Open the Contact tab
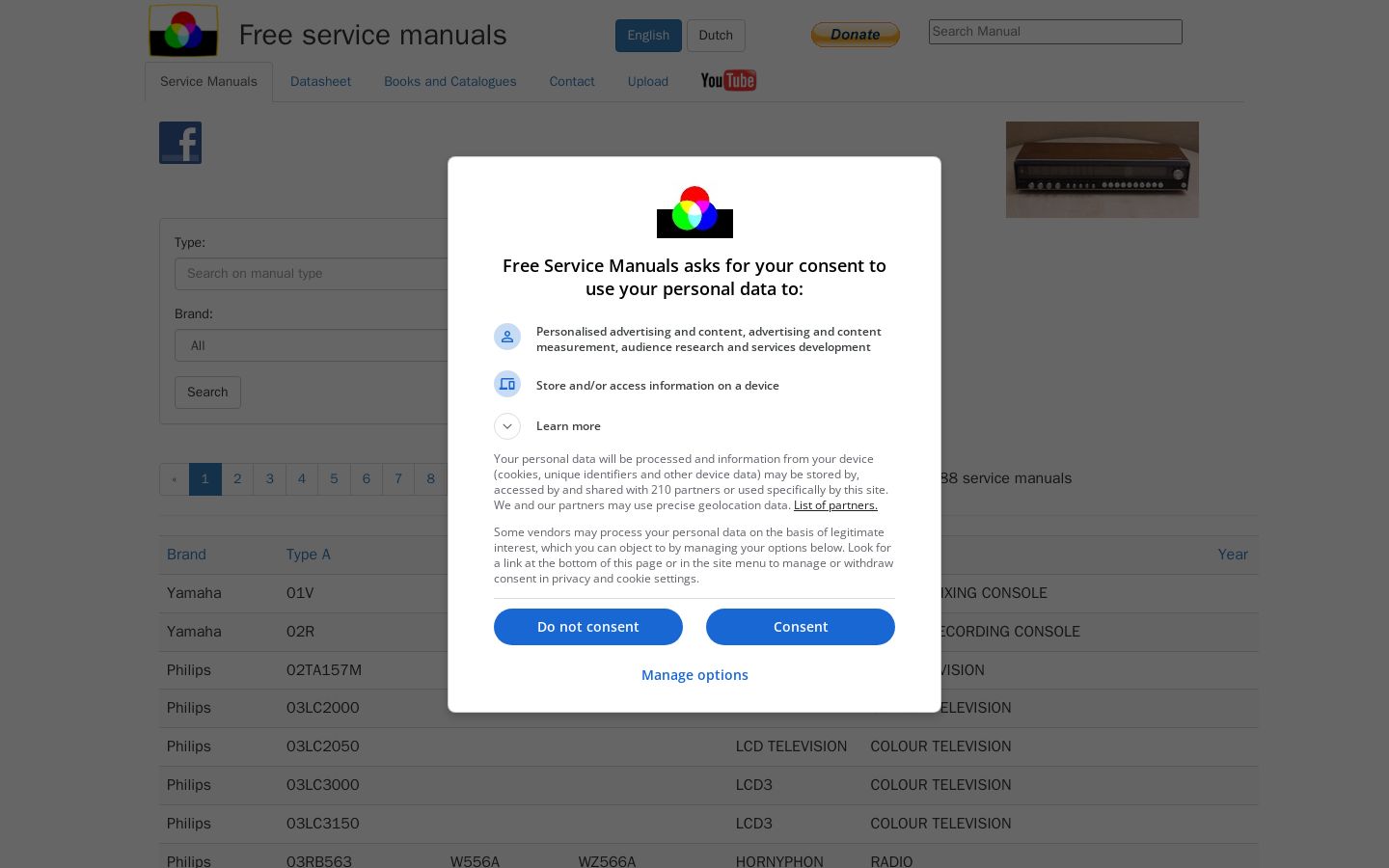This screenshot has height=868, width=1389. tap(572, 82)
